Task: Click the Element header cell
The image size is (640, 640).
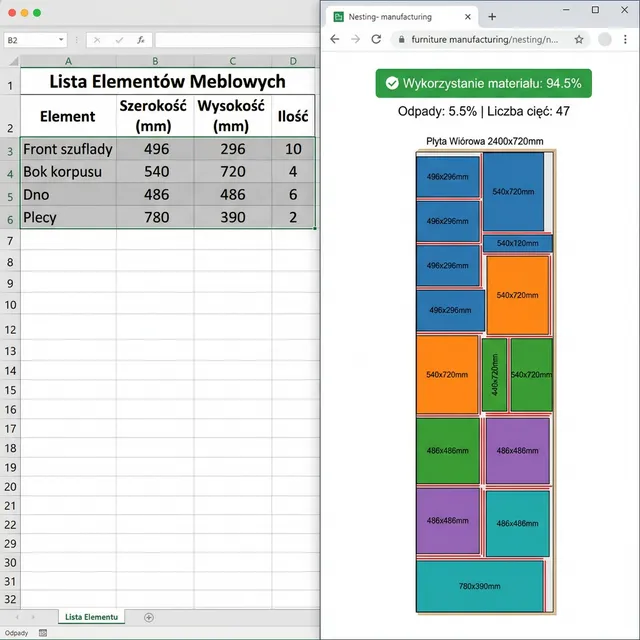Action: click(68, 116)
